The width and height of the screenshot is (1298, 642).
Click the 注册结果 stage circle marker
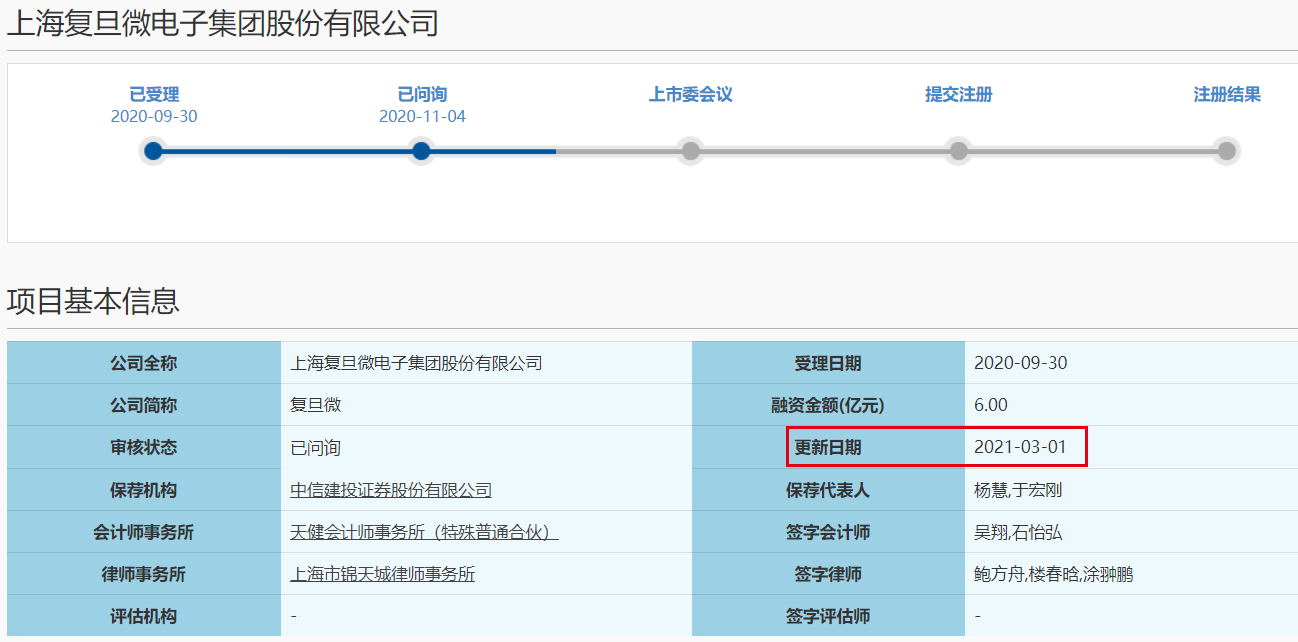pyautogui.click(x=1227, y=151)
